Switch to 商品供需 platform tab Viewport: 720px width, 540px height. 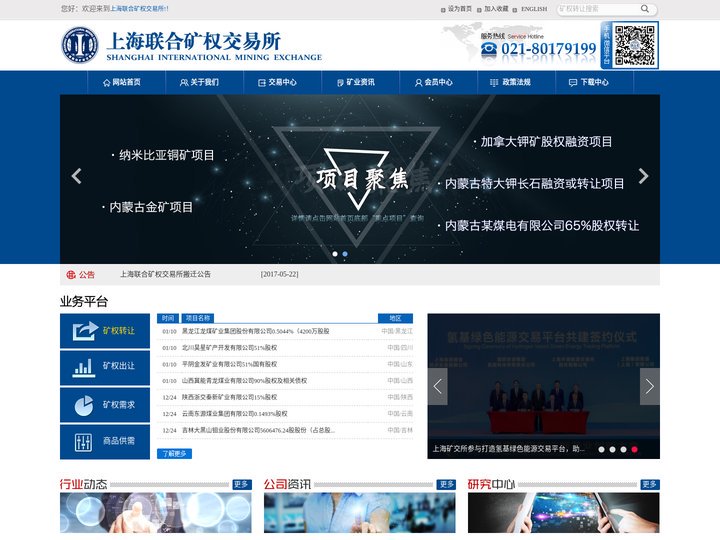click(105, 442)
